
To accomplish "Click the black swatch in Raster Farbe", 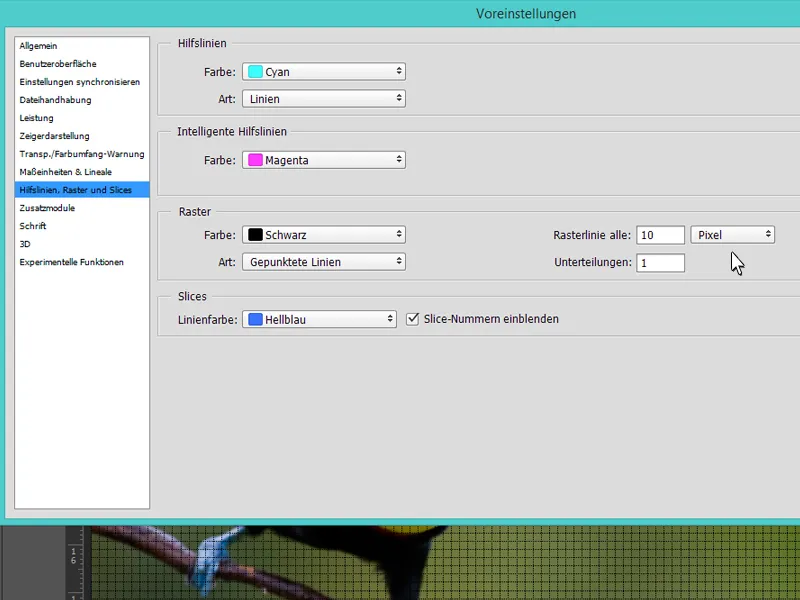I will tap(255, 235).
